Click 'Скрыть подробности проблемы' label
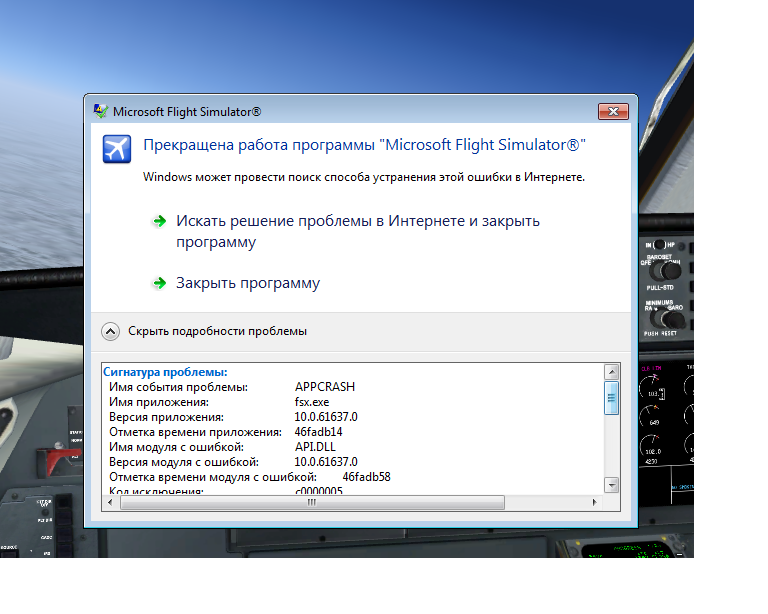 [x=217, y=331]
